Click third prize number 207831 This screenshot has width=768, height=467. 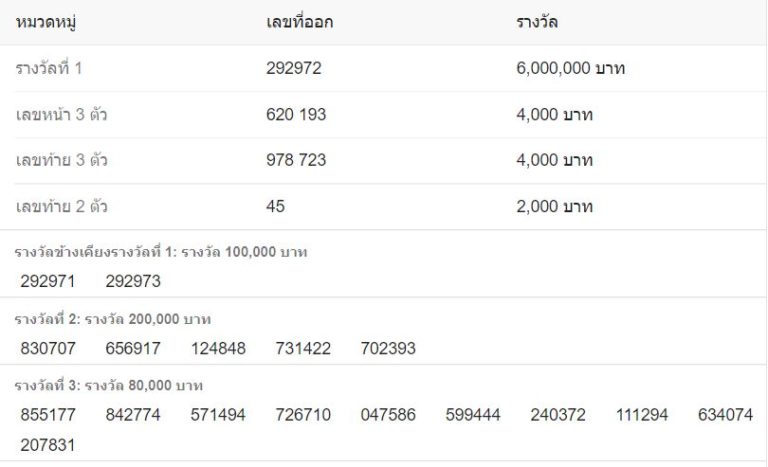tap(48, 445)
